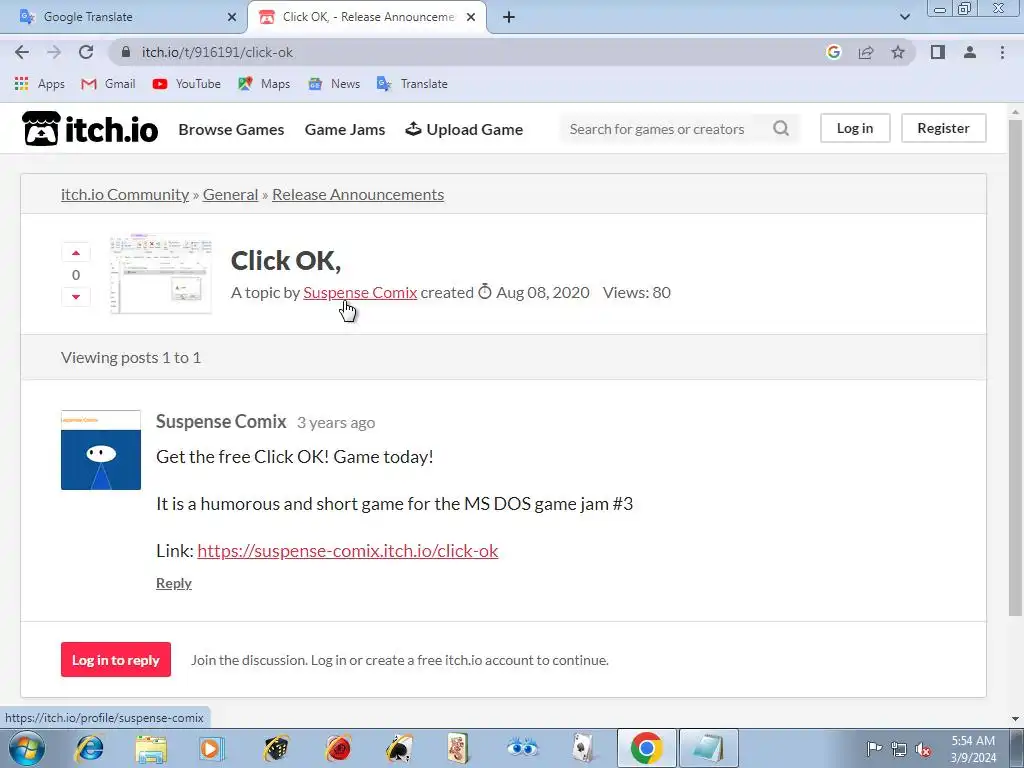Open Chrome's three-dot menu

[1002, 52]
